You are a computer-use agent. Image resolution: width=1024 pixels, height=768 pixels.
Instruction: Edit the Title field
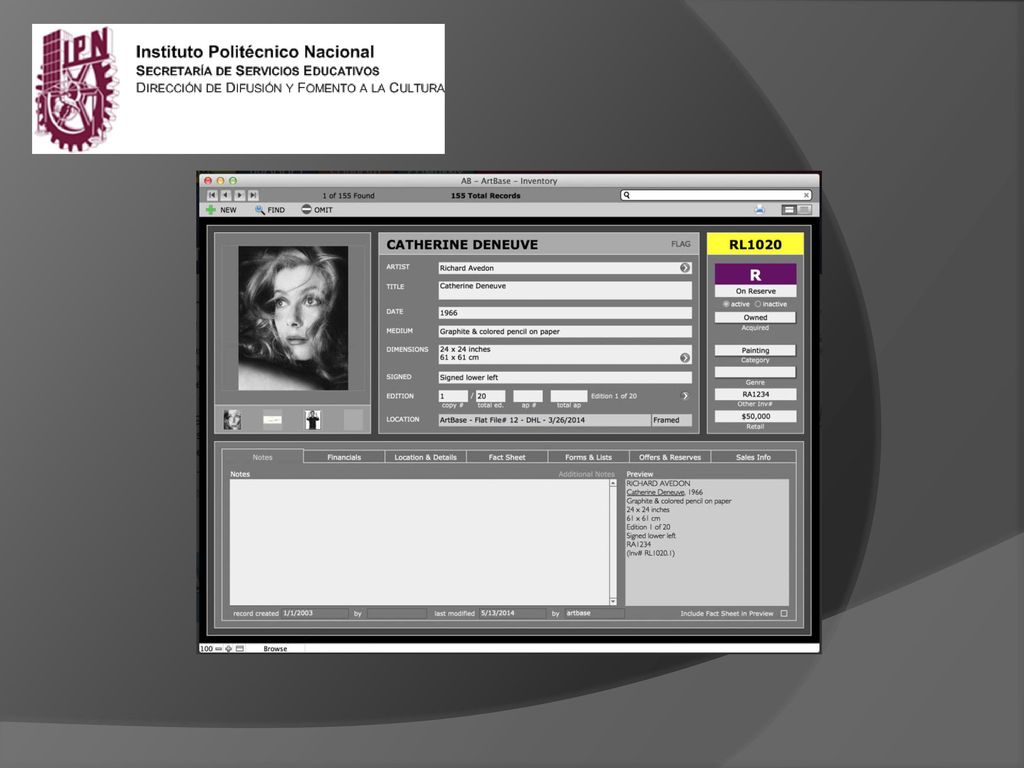(x=565, y=290)
